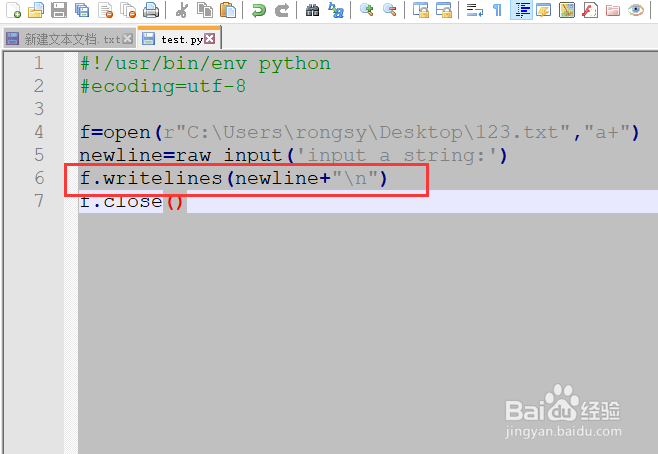Click line number 4 in the margin
The image size is (658, 454).
pos(39,133)
